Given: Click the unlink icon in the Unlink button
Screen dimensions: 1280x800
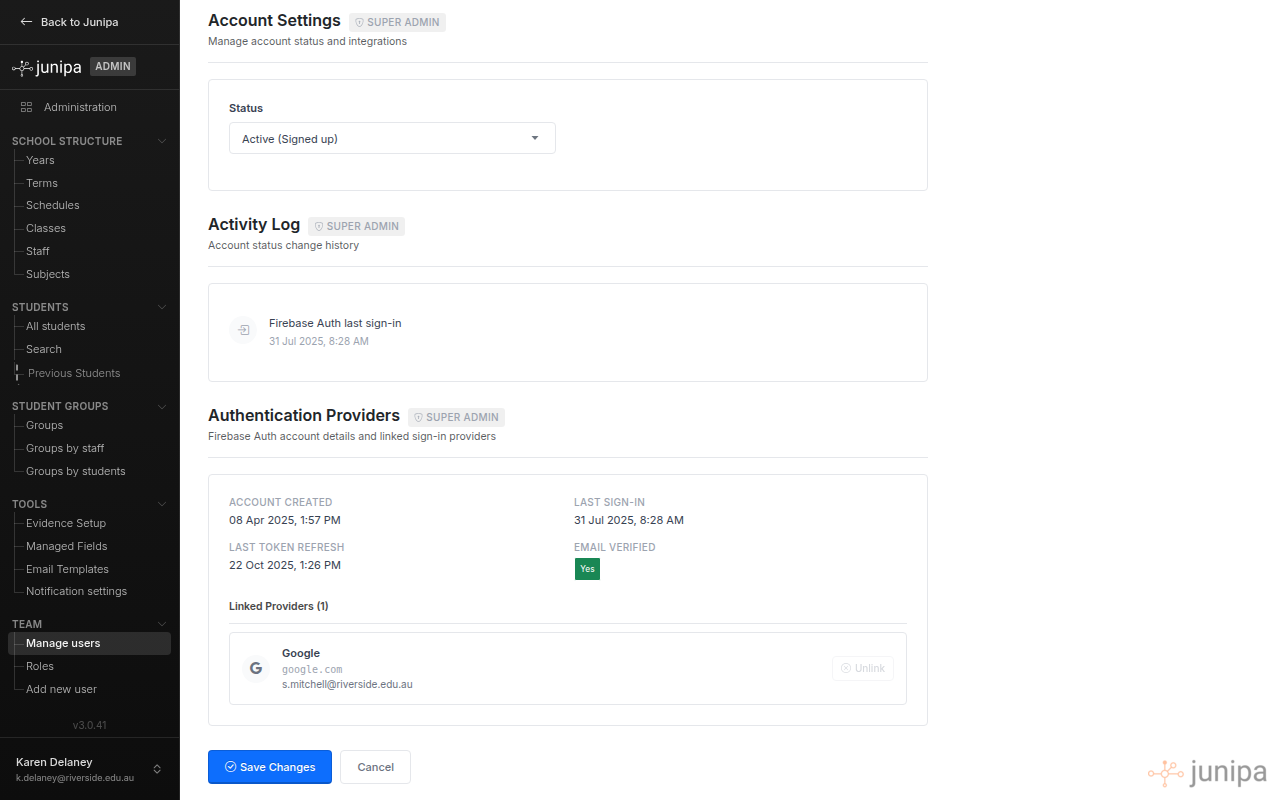Looking at the screenshot, I should 845,668.
